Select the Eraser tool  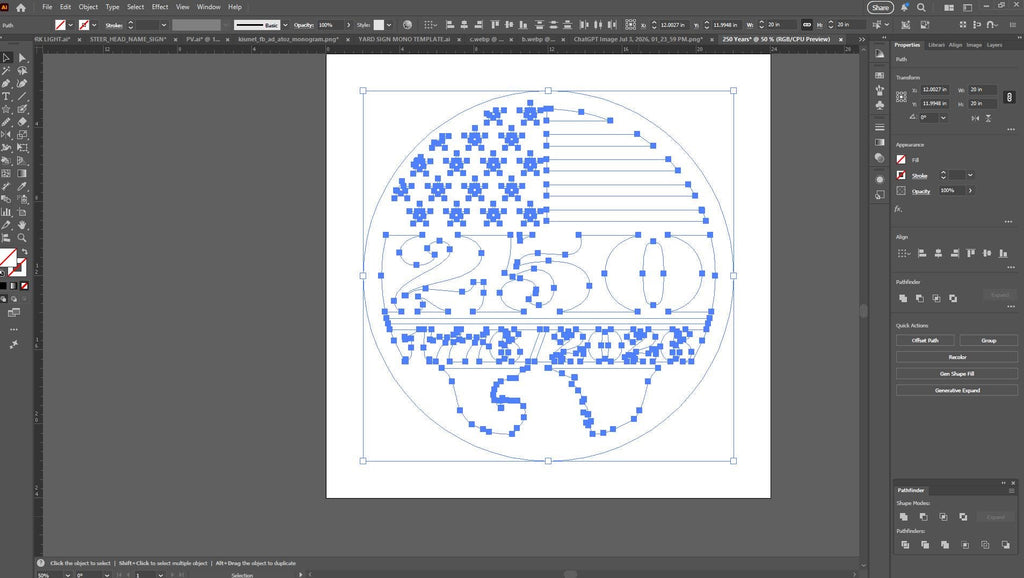(x=22, y=121)
